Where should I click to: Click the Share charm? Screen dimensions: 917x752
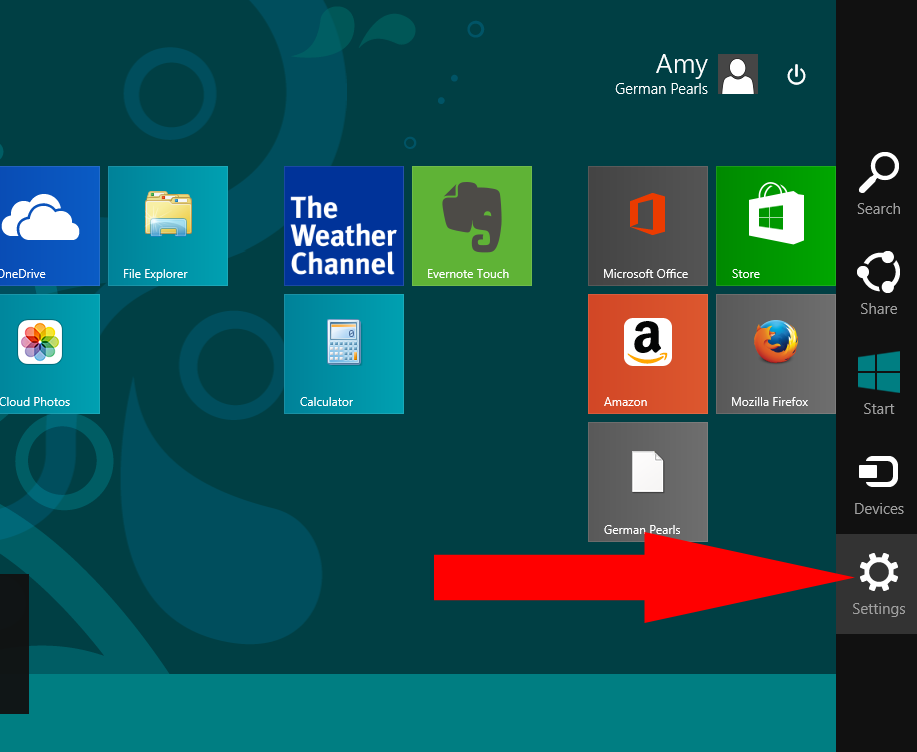pyautogui.click(x=878, y=284)
